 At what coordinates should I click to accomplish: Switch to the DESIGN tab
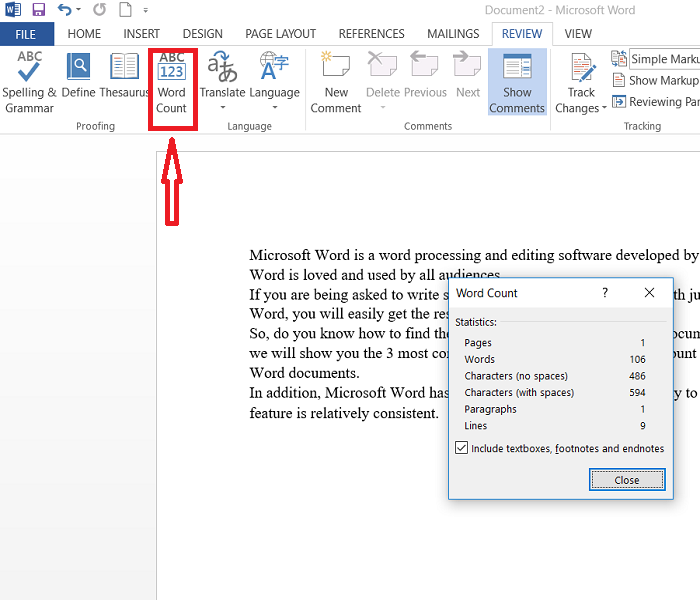[x=203, y=34]
